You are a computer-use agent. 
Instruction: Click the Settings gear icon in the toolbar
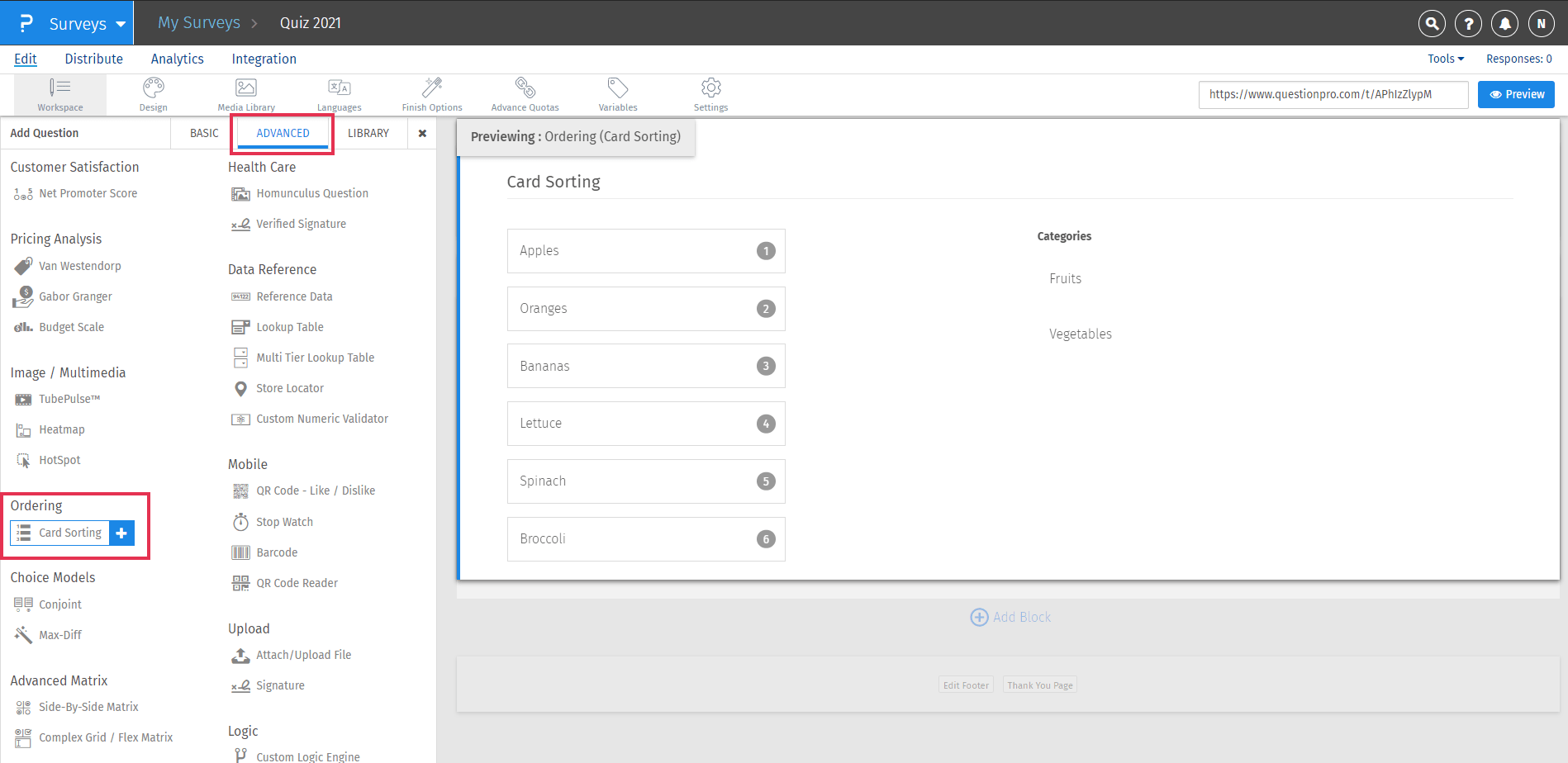710,87
